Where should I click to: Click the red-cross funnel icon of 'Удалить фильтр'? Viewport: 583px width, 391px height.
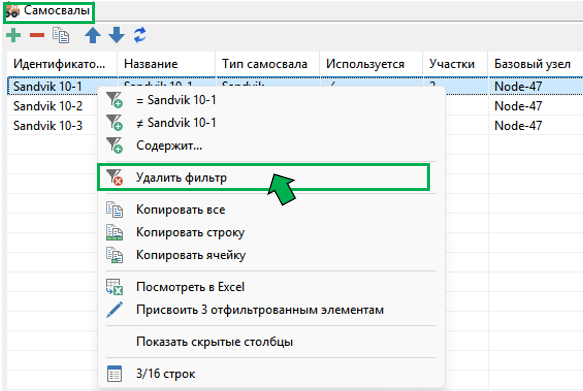[x=115, y=177]
